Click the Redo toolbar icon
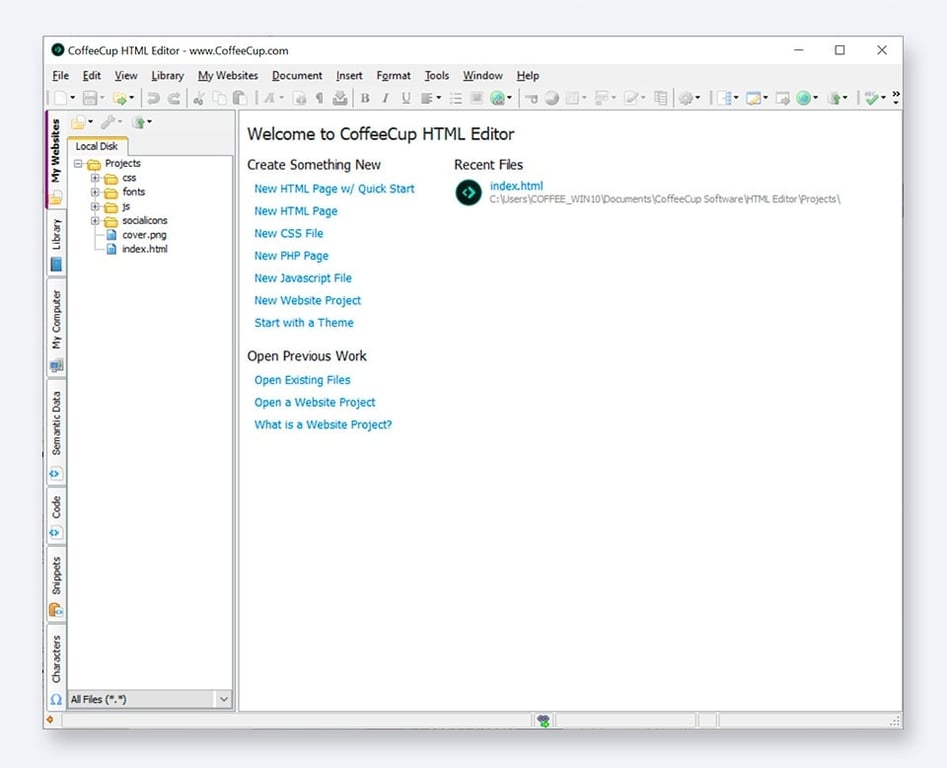Viewport: 947px width, 768px height. (176, 97)
